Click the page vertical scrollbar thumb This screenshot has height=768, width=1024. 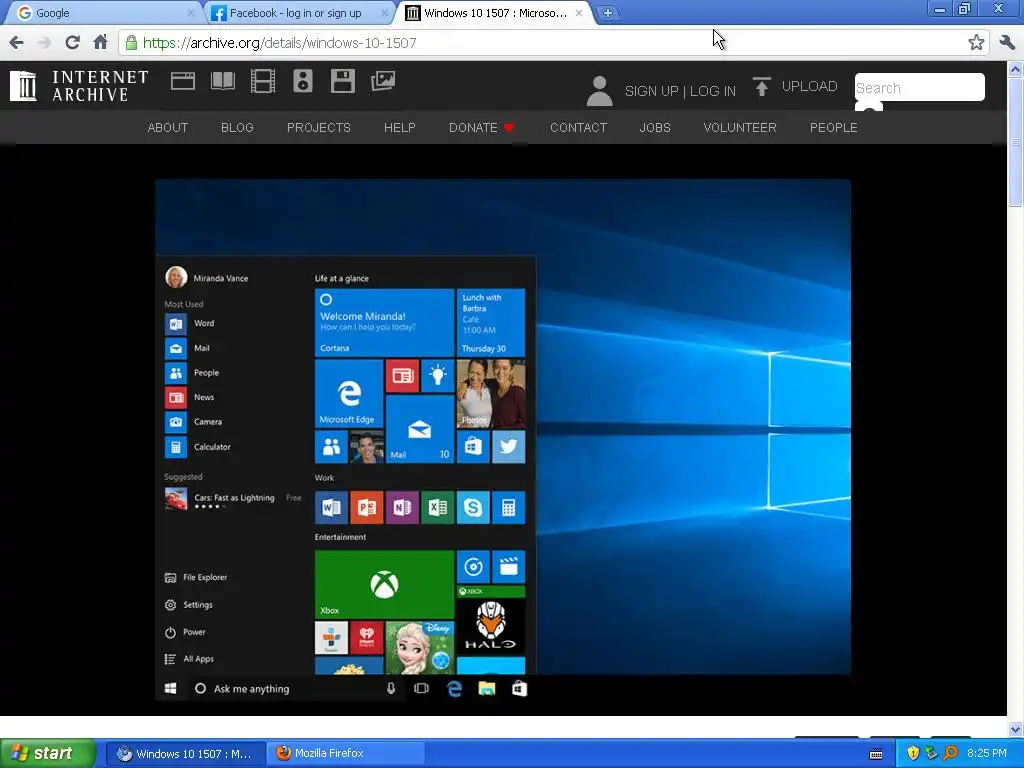[x=1016, y=144]
